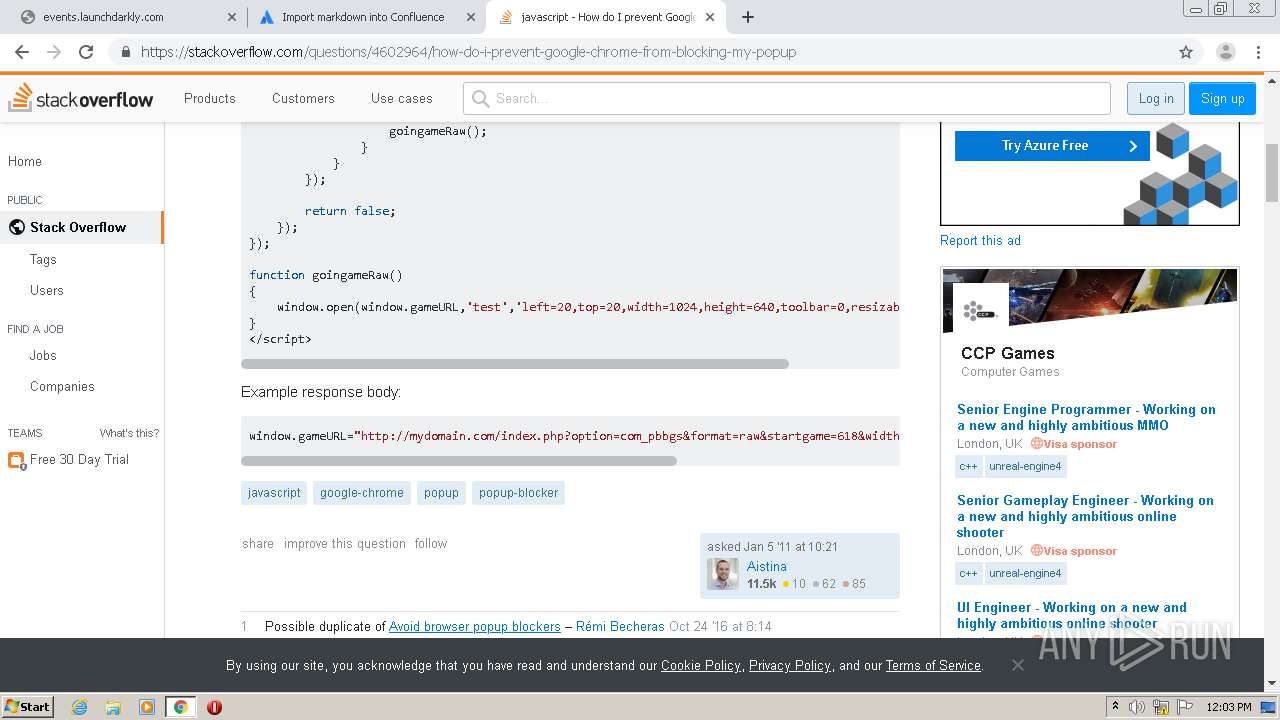1280x720 pixels.
Task: Click the volume speaker tray icon
Action: pos(1137,707)
